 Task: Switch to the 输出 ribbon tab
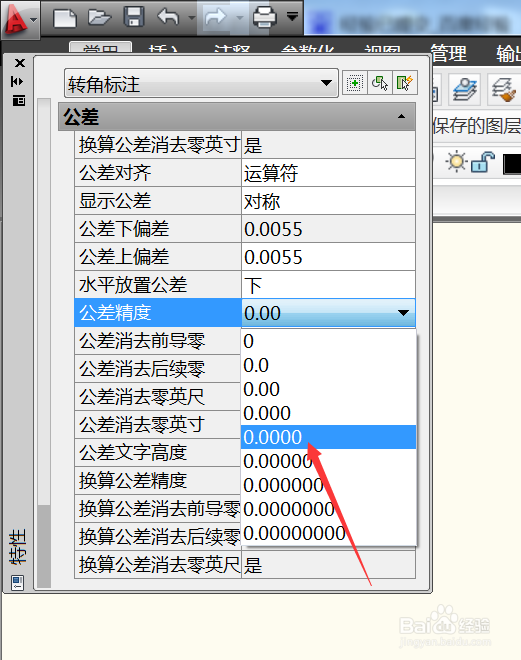coord(508,53)
